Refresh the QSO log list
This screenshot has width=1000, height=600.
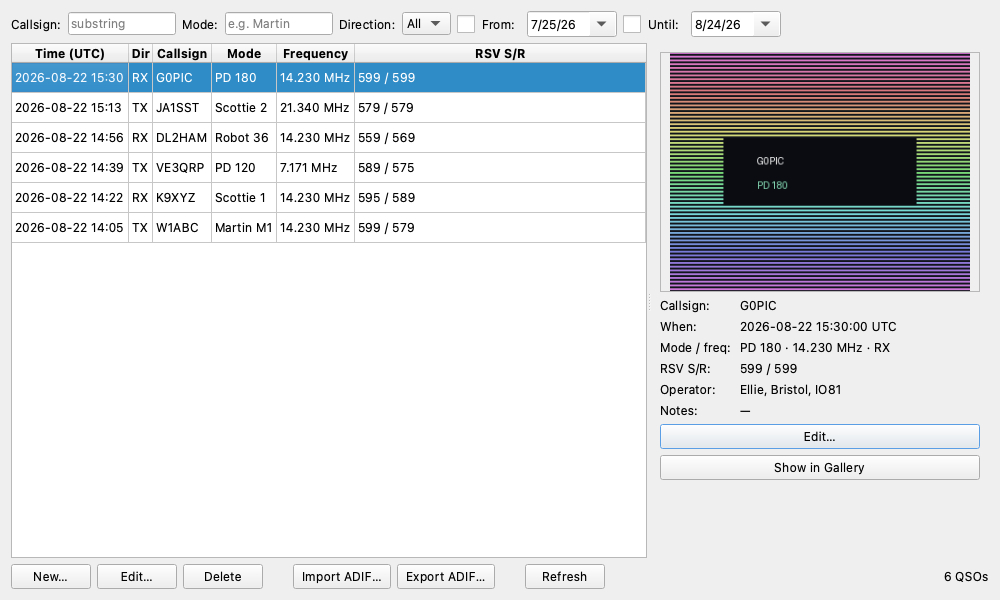564,576
